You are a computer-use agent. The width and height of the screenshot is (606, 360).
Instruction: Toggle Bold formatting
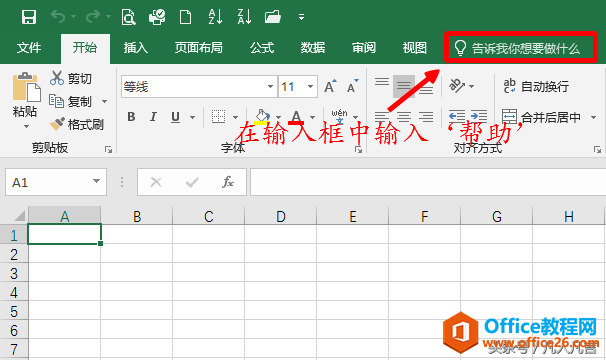[131, 117]
